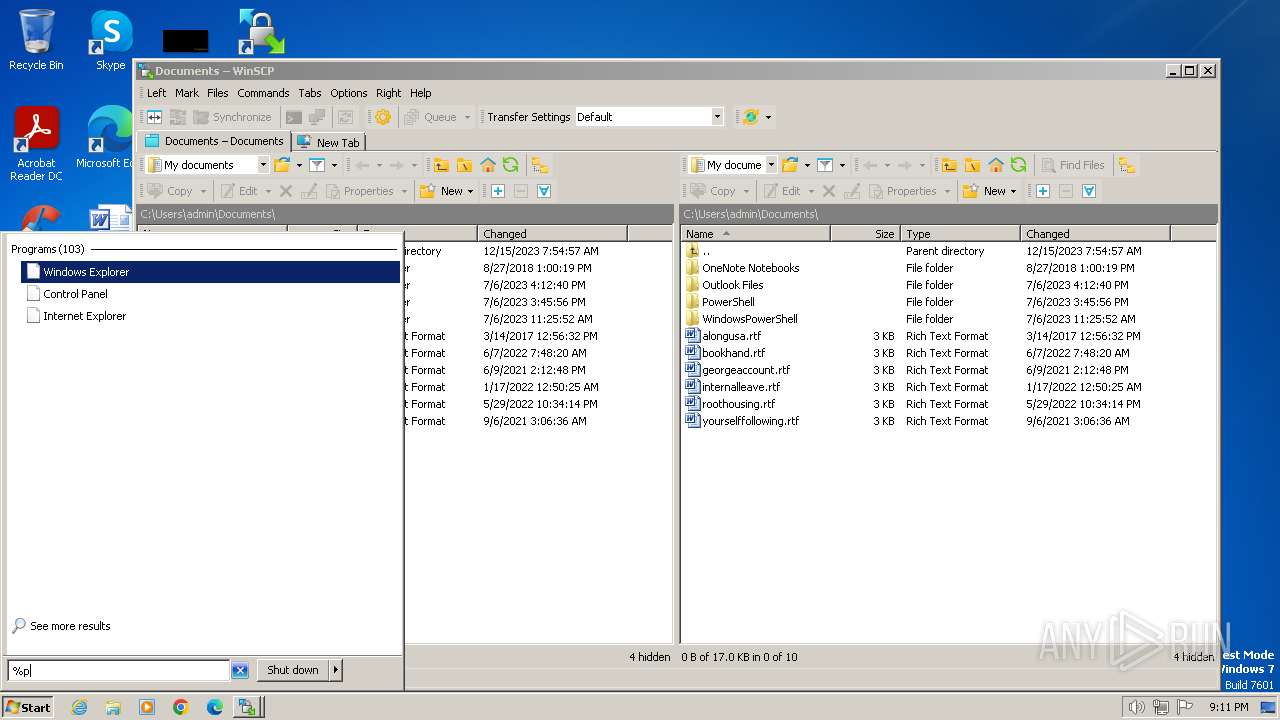Image resolution: width=1280 pixels, height=720 pixels.
Task: Click the volume speaker tray icon
Action: point(1136,707)
